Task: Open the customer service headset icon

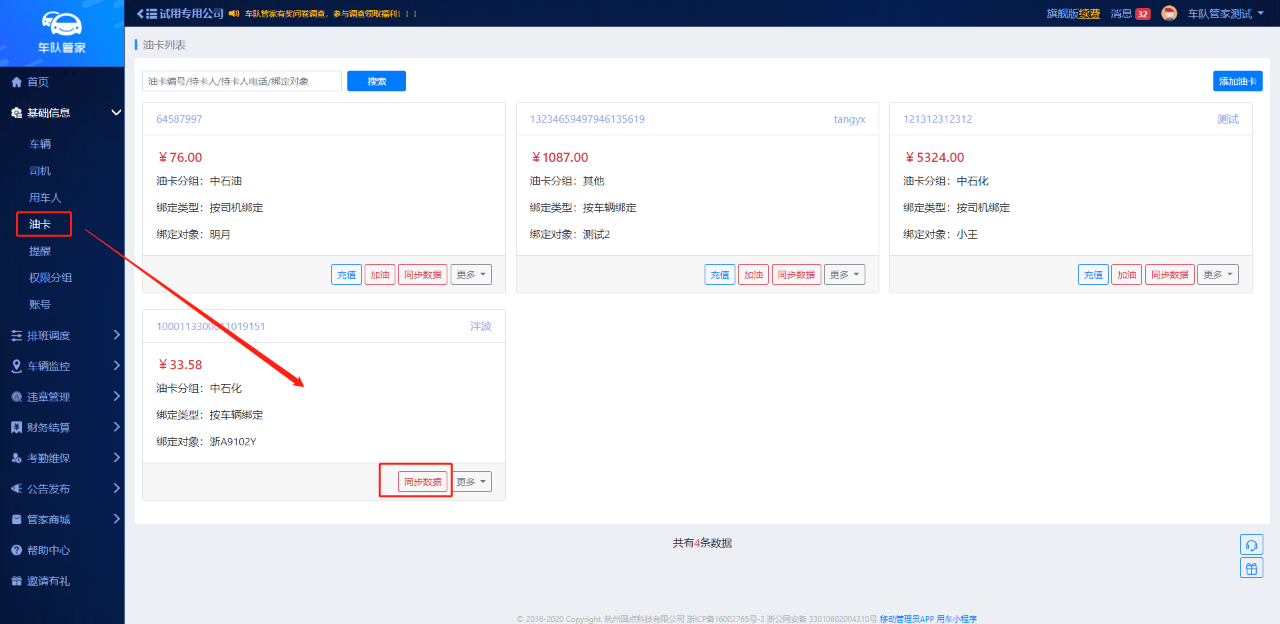Action: click(x=1251, y=545)
